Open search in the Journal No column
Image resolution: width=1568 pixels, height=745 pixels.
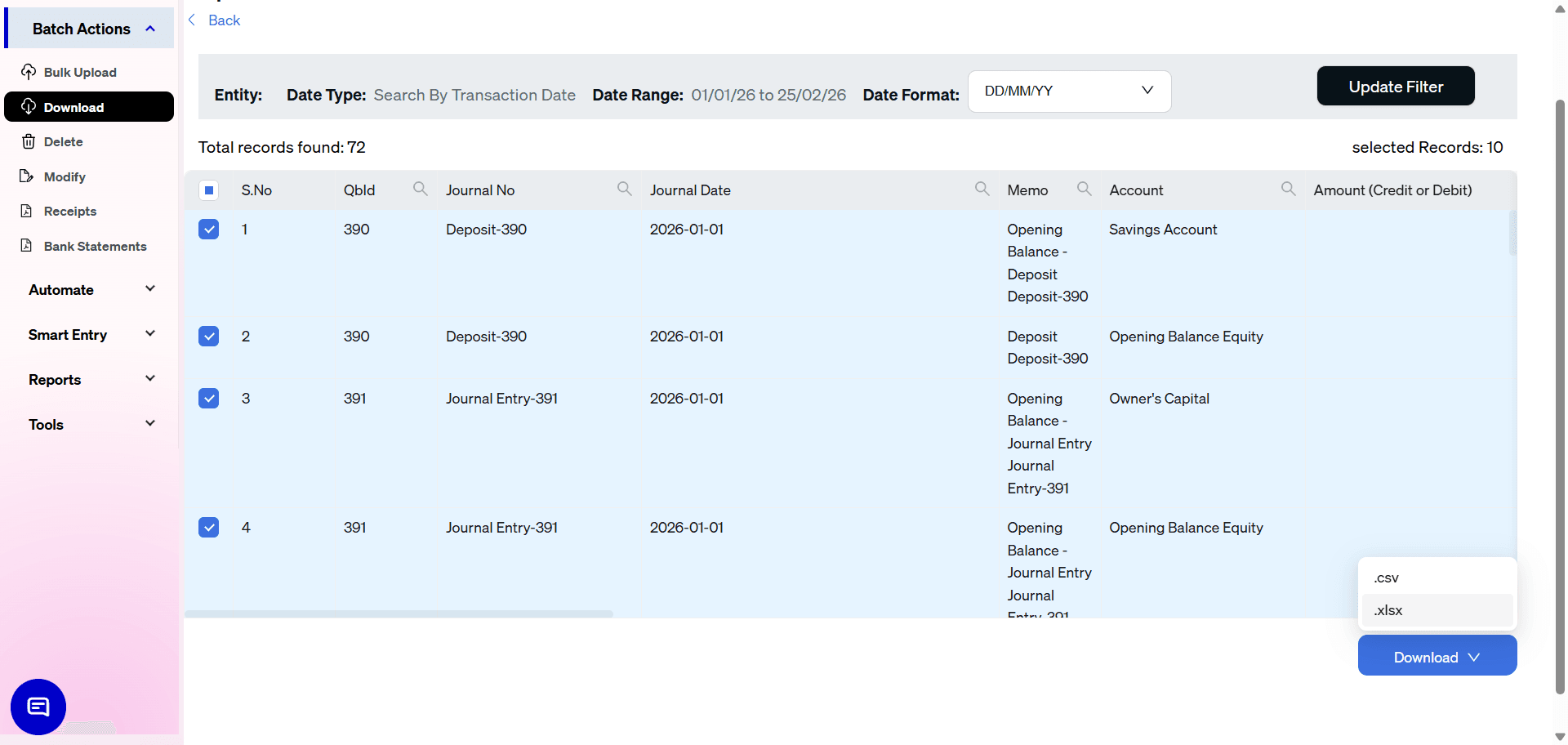(x=624, y=189)
